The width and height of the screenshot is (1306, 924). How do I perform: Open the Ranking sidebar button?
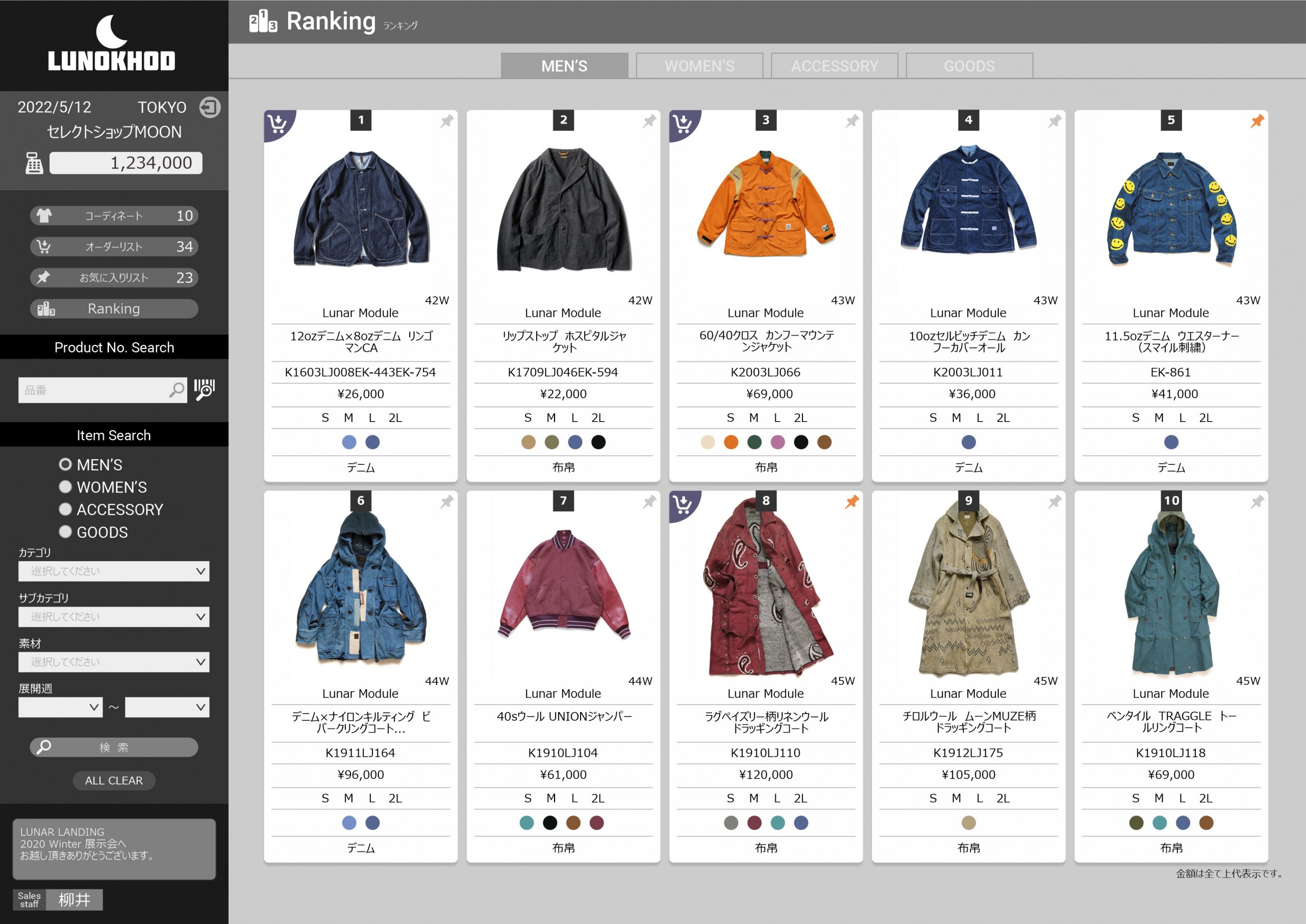[x=114, y=309]
